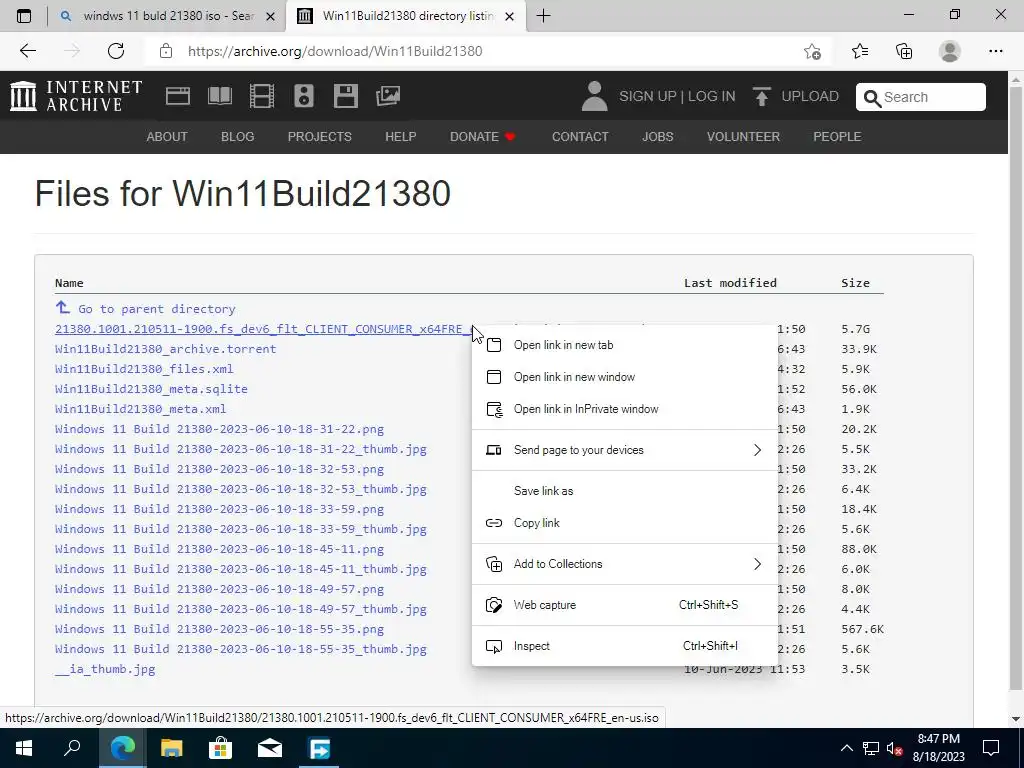
Task: Select Inspect from context menu
Action: coord(624,647)
